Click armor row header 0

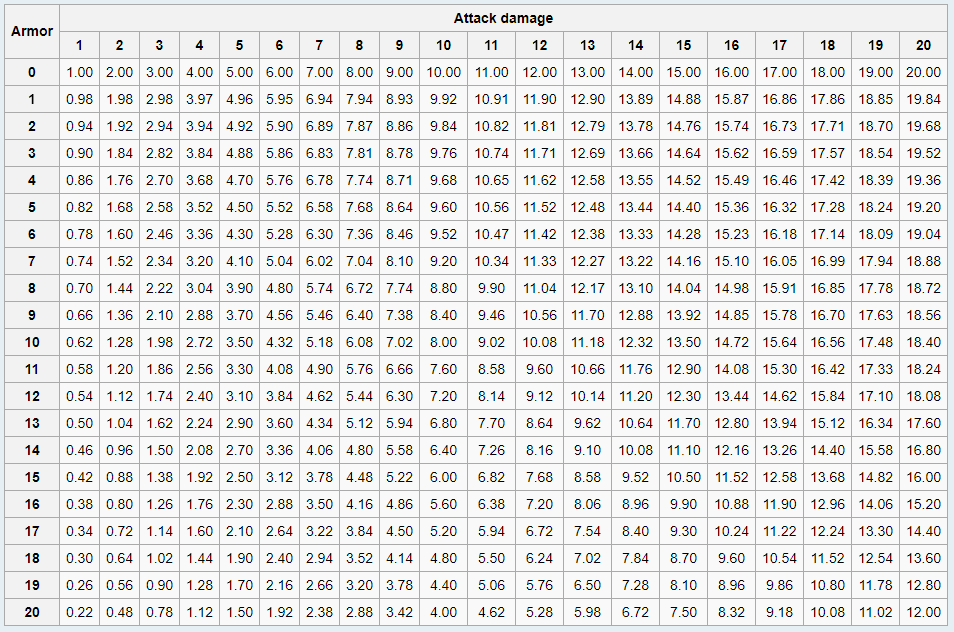click(32, 72)
